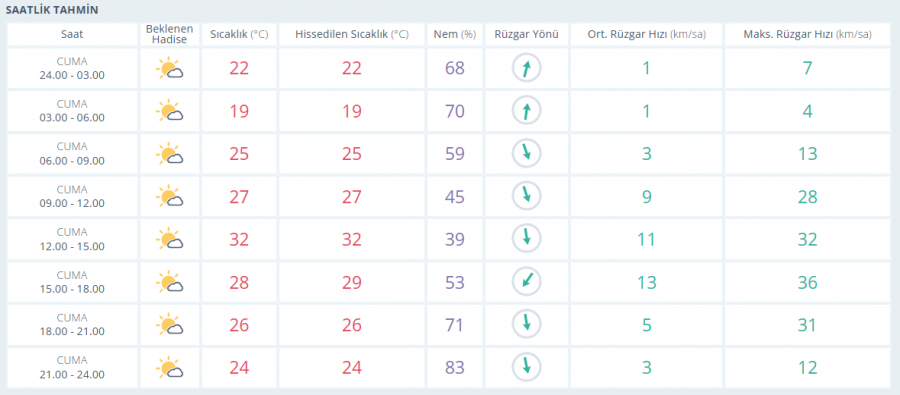Click the Beklenen Hadise column header
The width and height of the screenshot is (900, 395).
[169, 34]
